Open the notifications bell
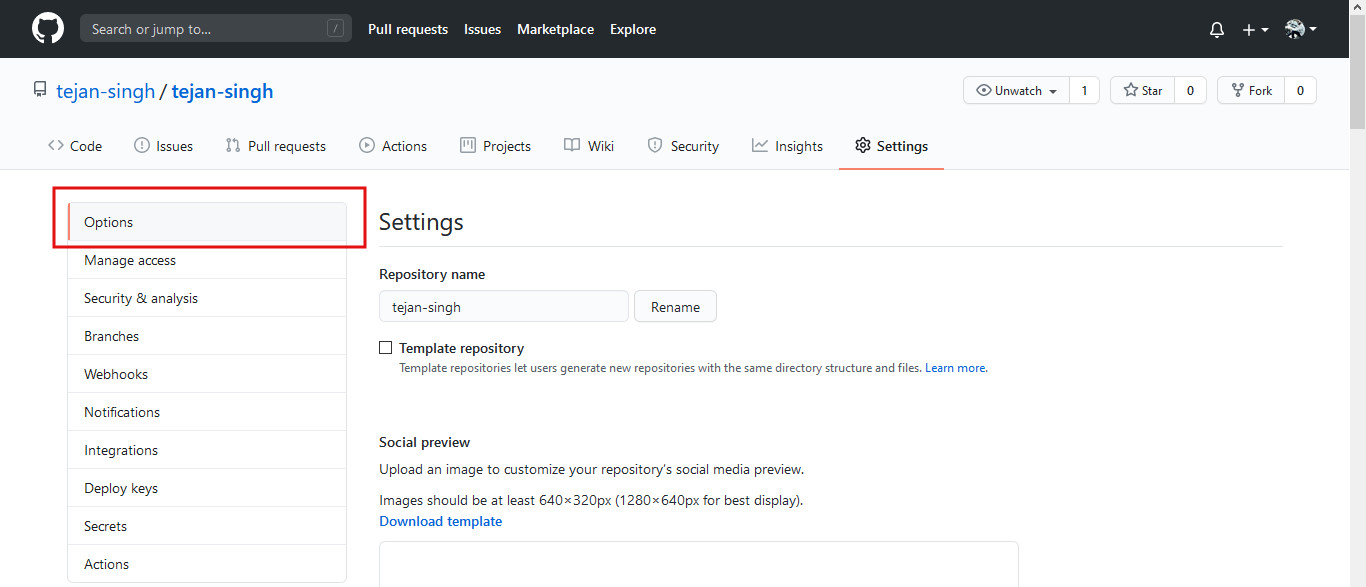This screenshot has height=587, width=1366. (1217, 30)
